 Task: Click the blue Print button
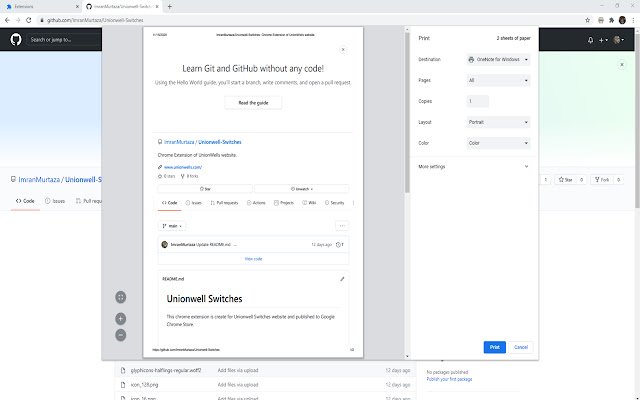494,347
